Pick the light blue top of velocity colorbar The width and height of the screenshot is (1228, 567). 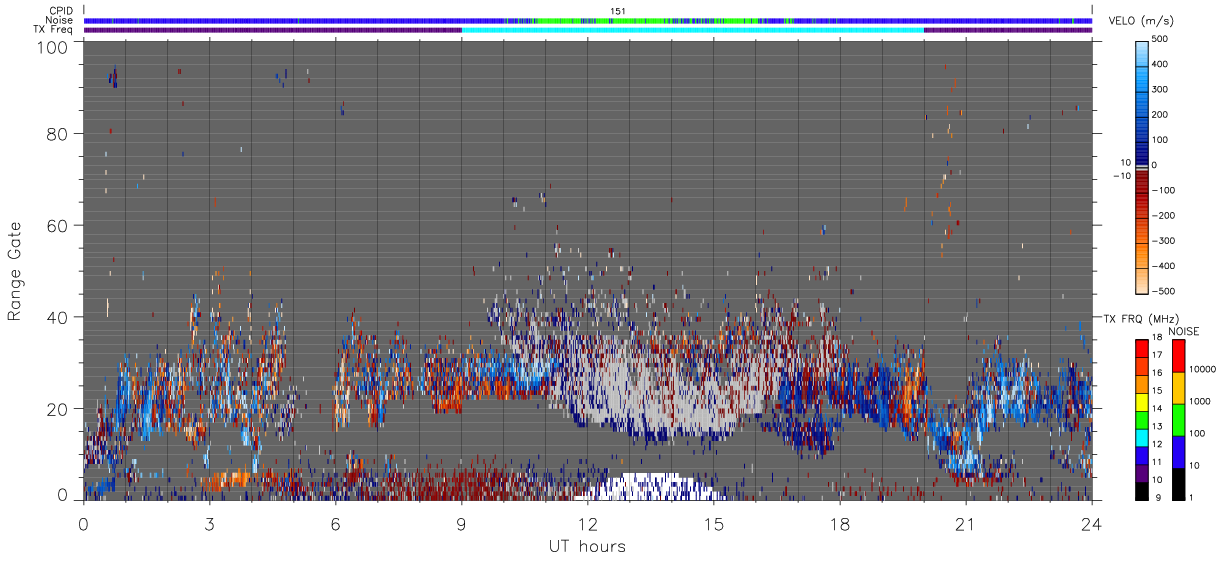point(1143,52)
